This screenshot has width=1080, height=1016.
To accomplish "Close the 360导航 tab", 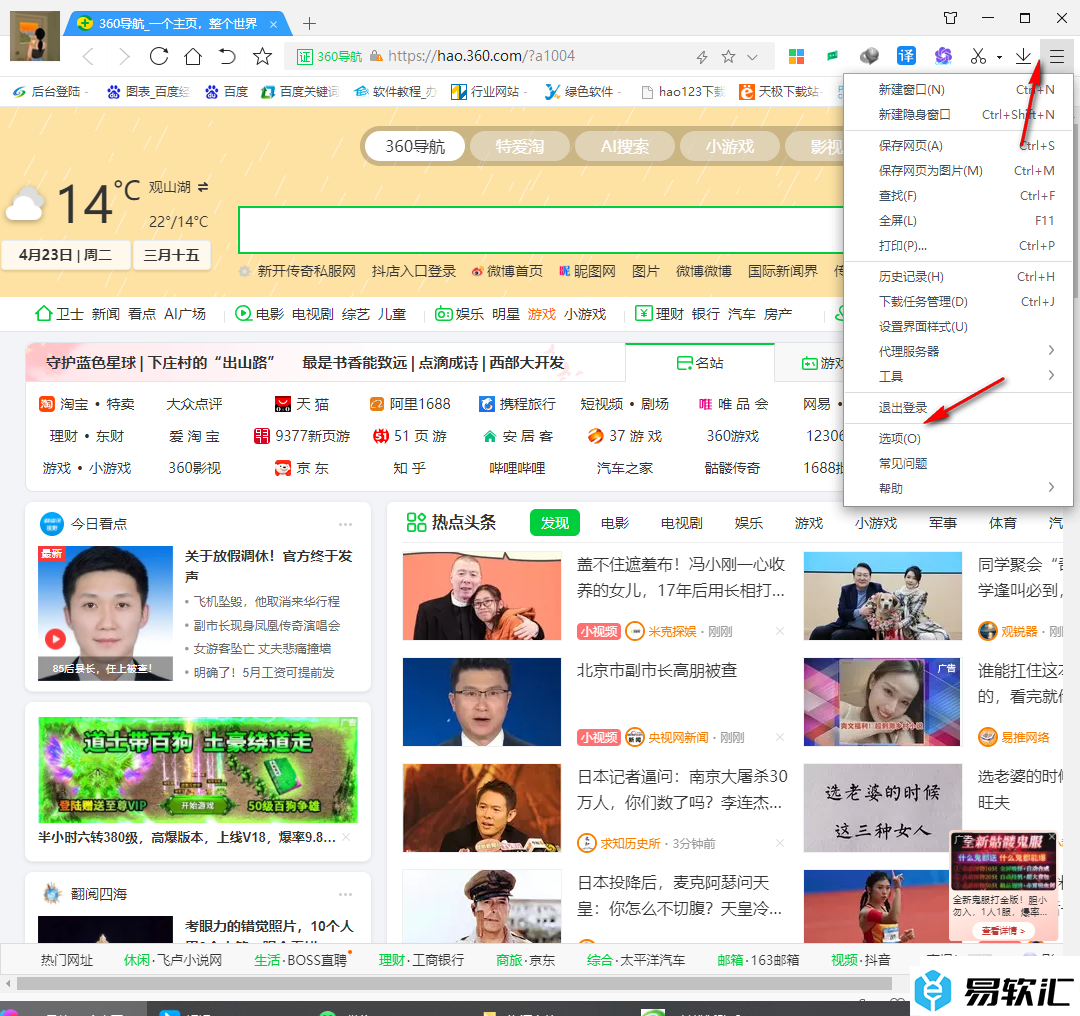I will tap(273, 24).
